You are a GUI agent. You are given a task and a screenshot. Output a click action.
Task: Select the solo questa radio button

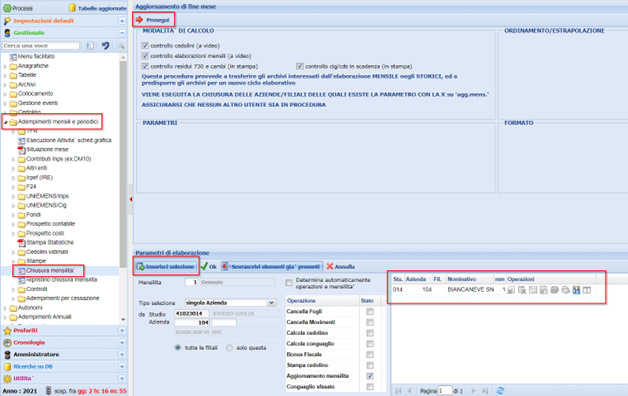coord(229,348)
